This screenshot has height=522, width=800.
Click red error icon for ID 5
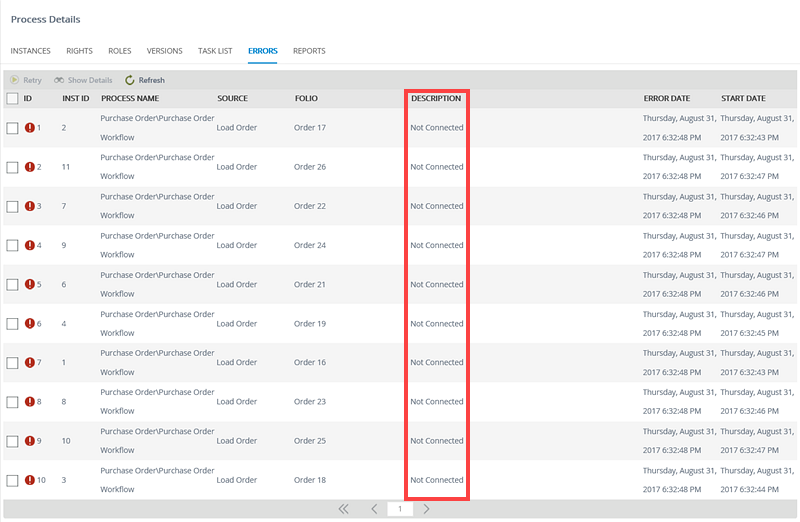tap(30, 285)
